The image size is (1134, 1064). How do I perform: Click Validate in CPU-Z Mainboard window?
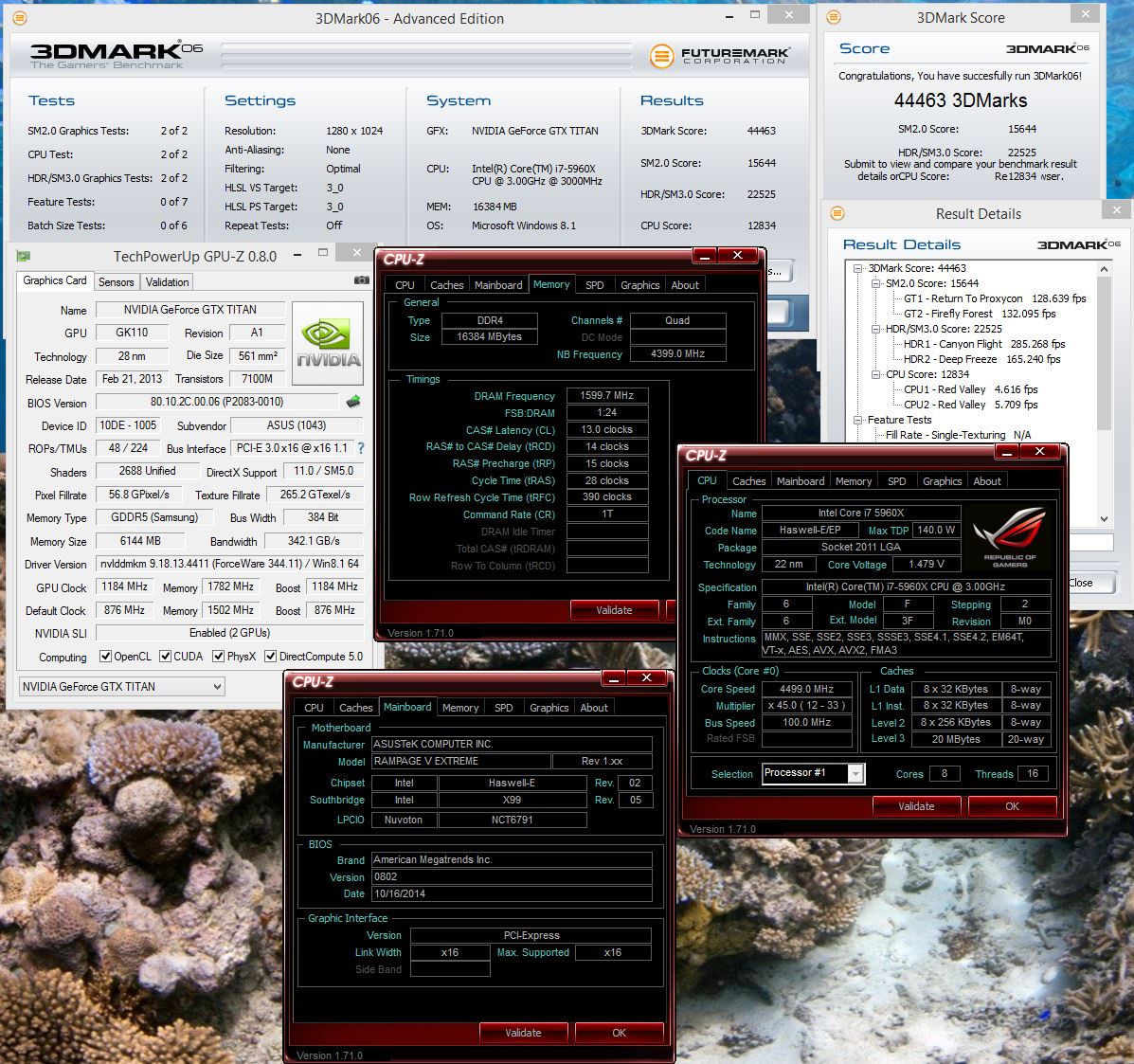tap(523, 1032)
